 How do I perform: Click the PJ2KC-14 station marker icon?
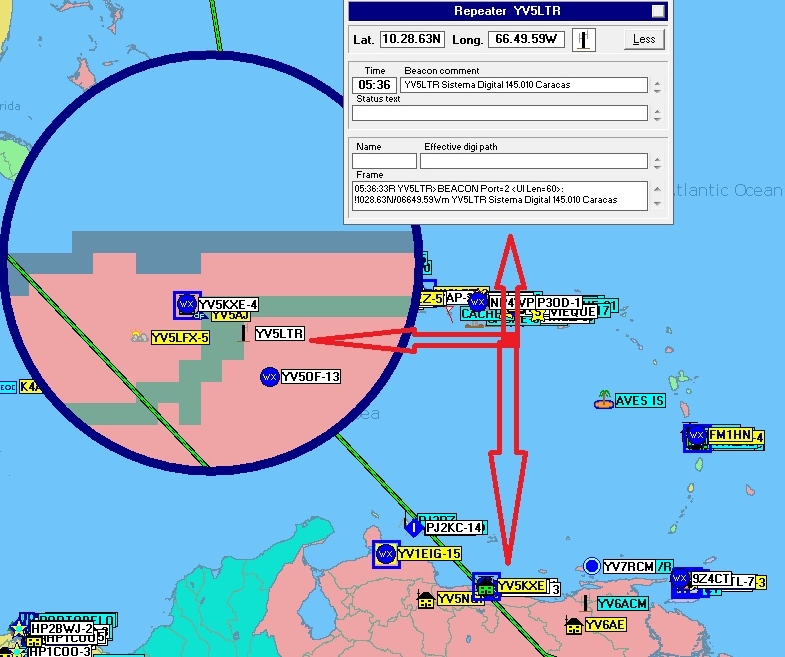[414, 527]
